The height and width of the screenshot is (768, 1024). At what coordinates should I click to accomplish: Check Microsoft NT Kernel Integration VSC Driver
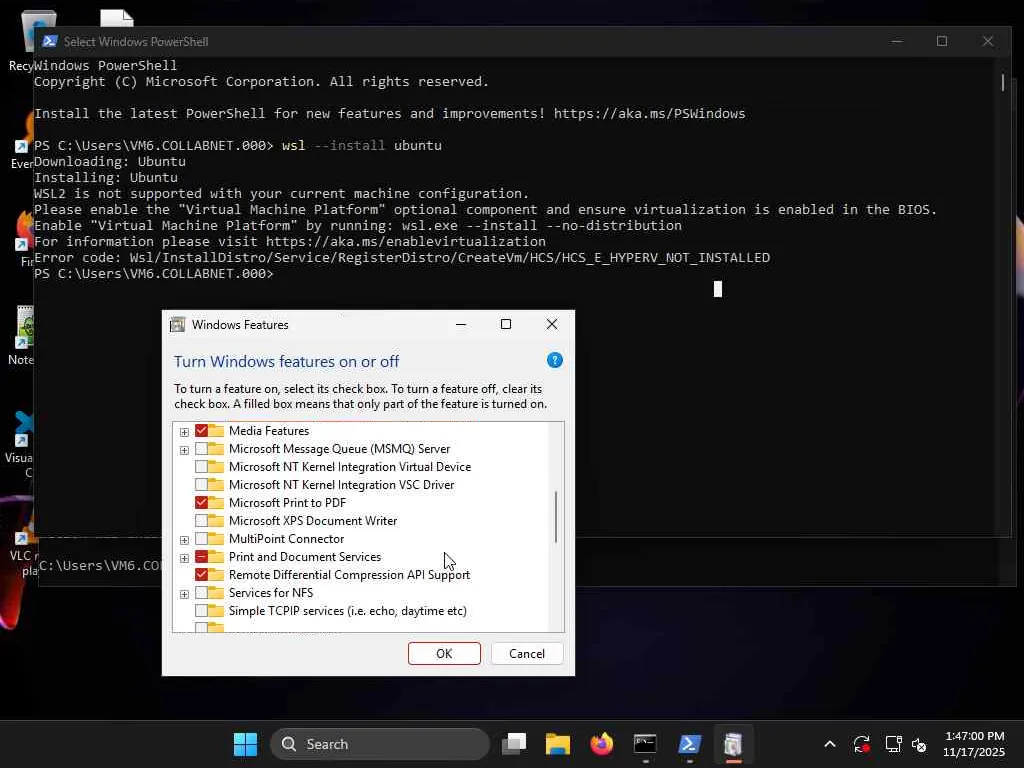(201, 485)
